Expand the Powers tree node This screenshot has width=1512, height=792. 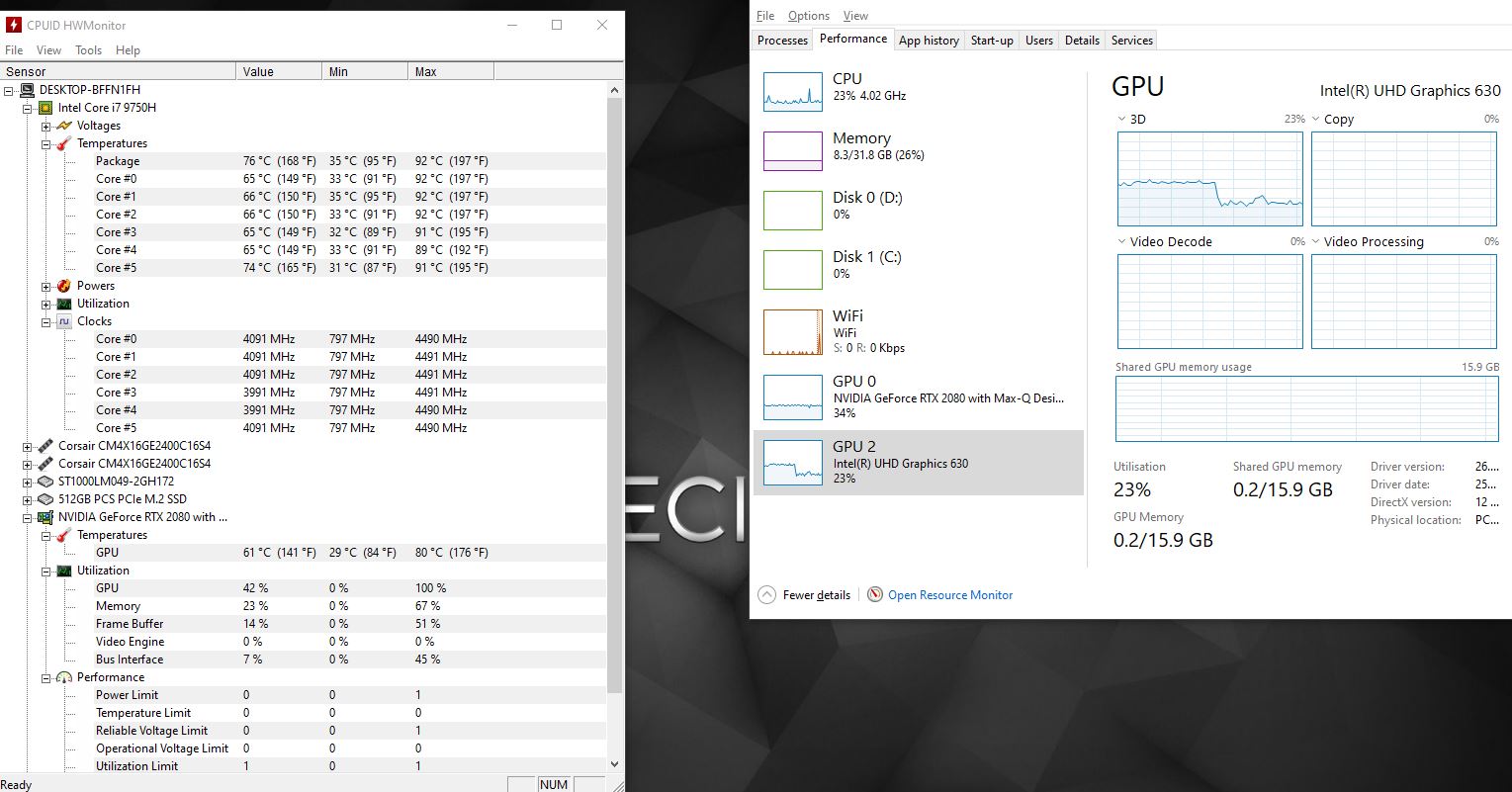pos(46,286)
